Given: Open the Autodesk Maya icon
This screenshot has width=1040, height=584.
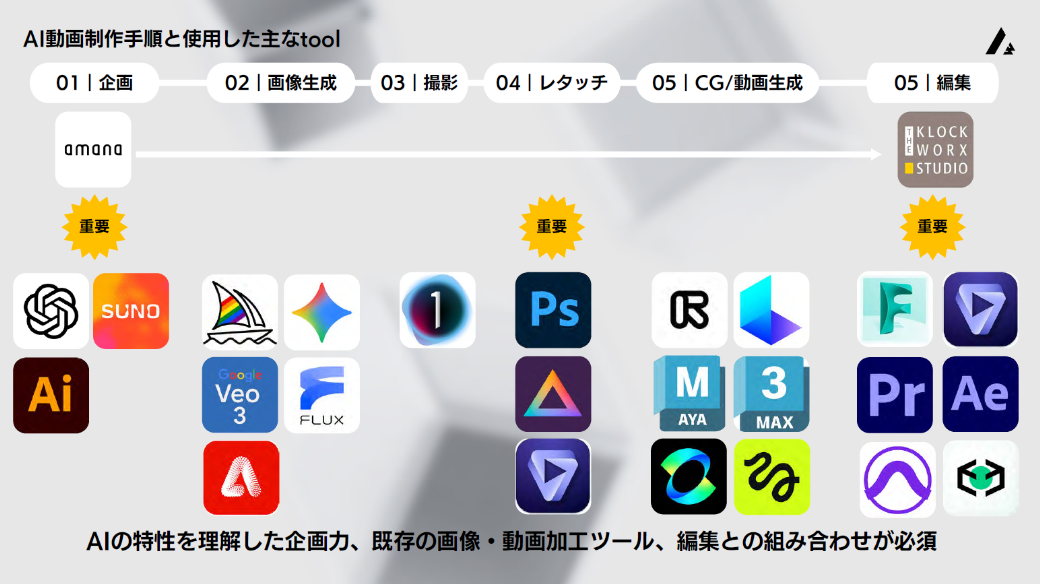Looking at the screenshot, I should [x=689, y=393].
